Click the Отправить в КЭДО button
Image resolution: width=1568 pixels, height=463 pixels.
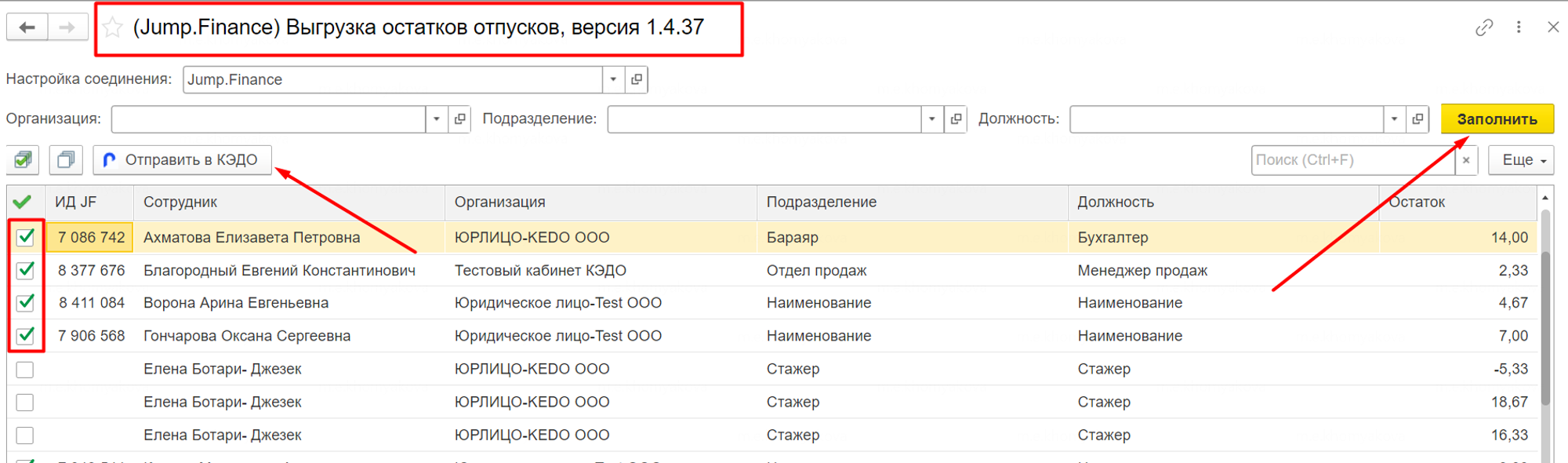pyautogui.click(x=182, y=160)
